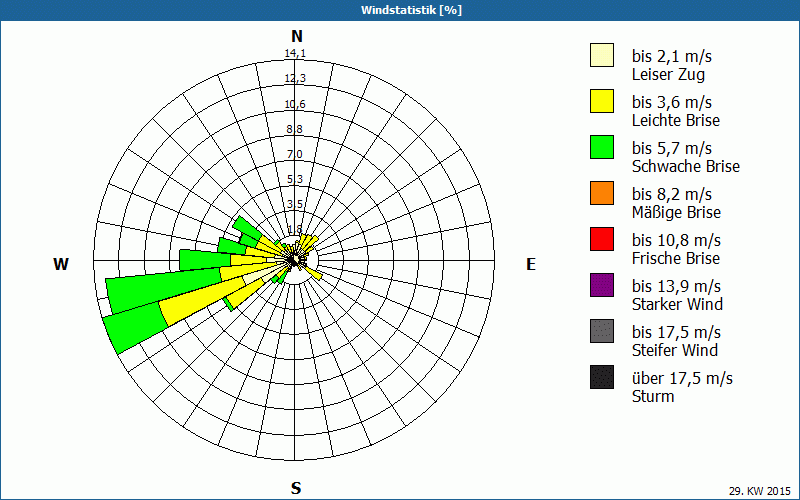Click the 'E' compass label
This screenshot has width=800, height=500.
coord(531,264)
